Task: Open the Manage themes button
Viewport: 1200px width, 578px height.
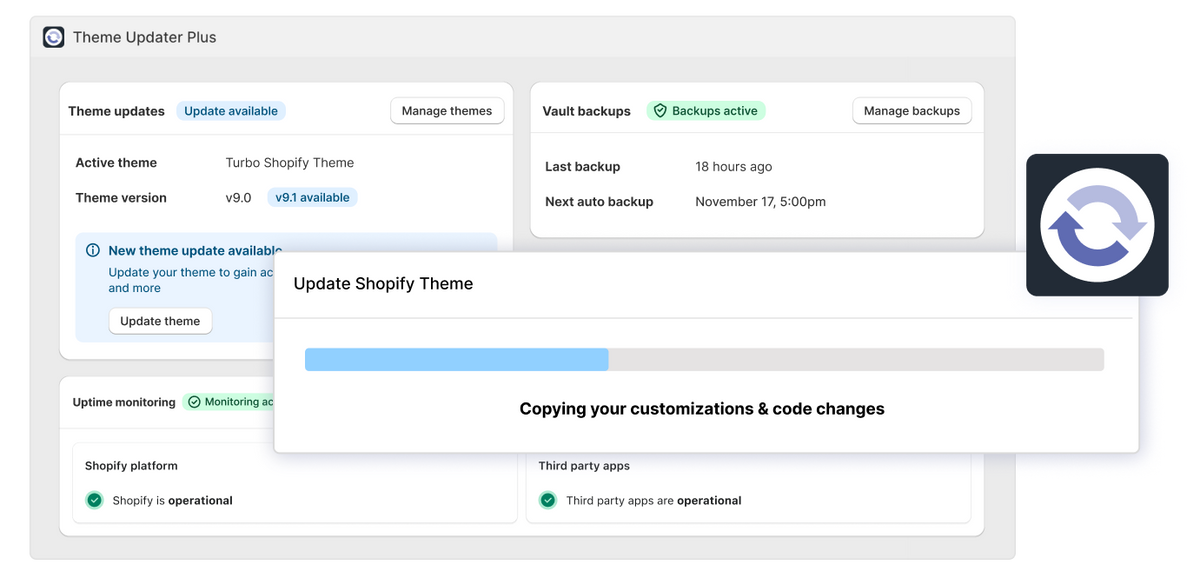Action: (446, 111)
